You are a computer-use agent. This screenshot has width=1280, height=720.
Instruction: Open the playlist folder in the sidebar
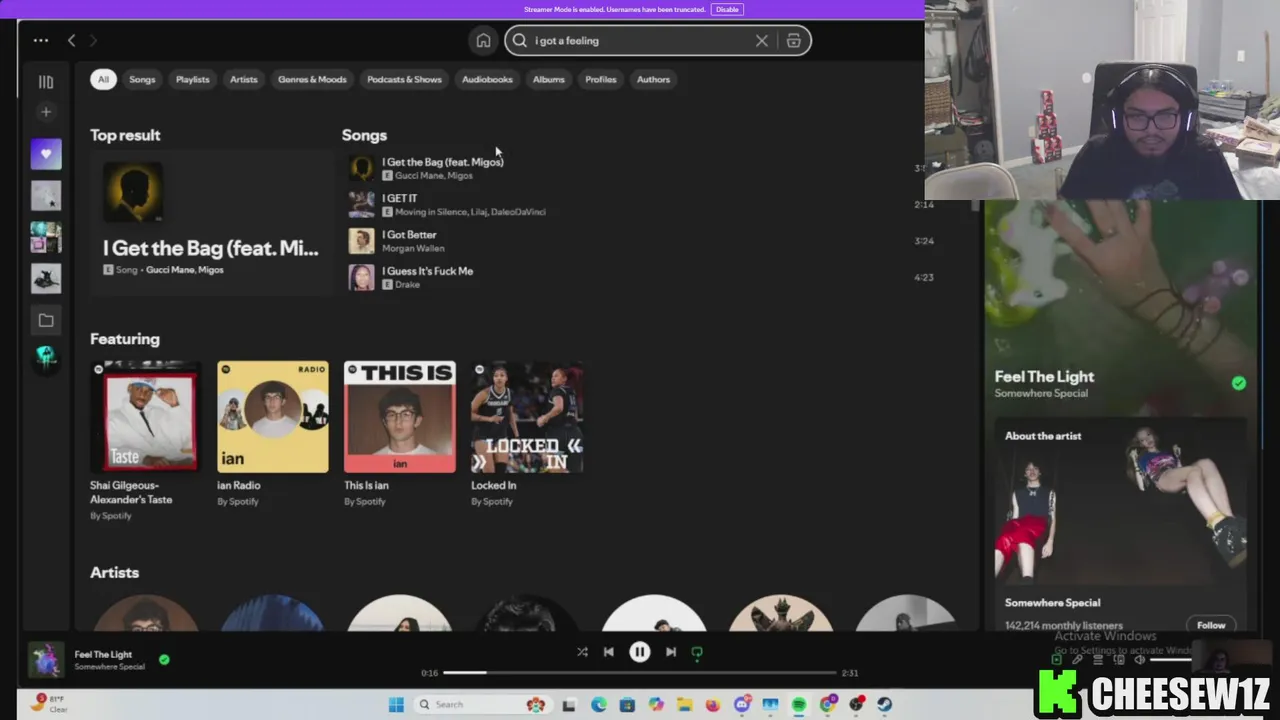(46, 320)
